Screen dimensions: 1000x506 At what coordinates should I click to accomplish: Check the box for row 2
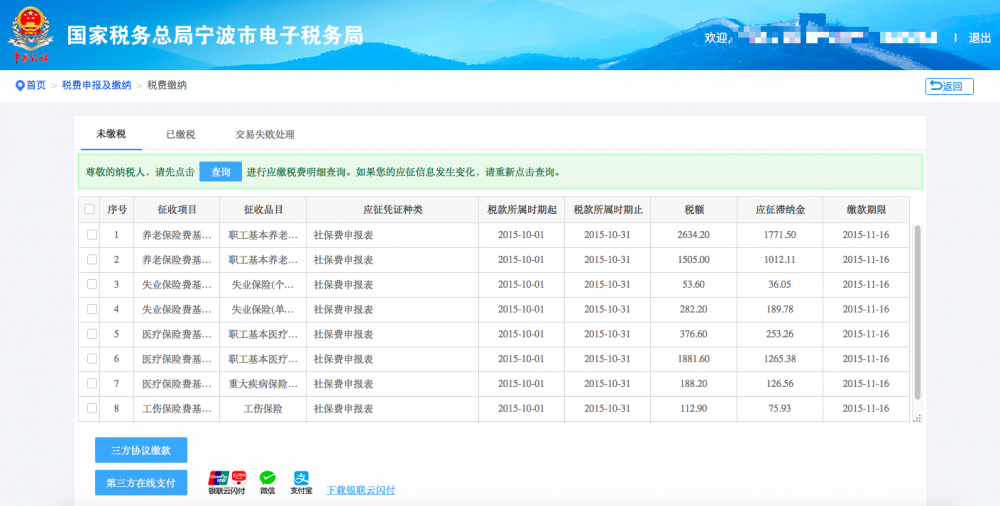[x=92, y=260]
